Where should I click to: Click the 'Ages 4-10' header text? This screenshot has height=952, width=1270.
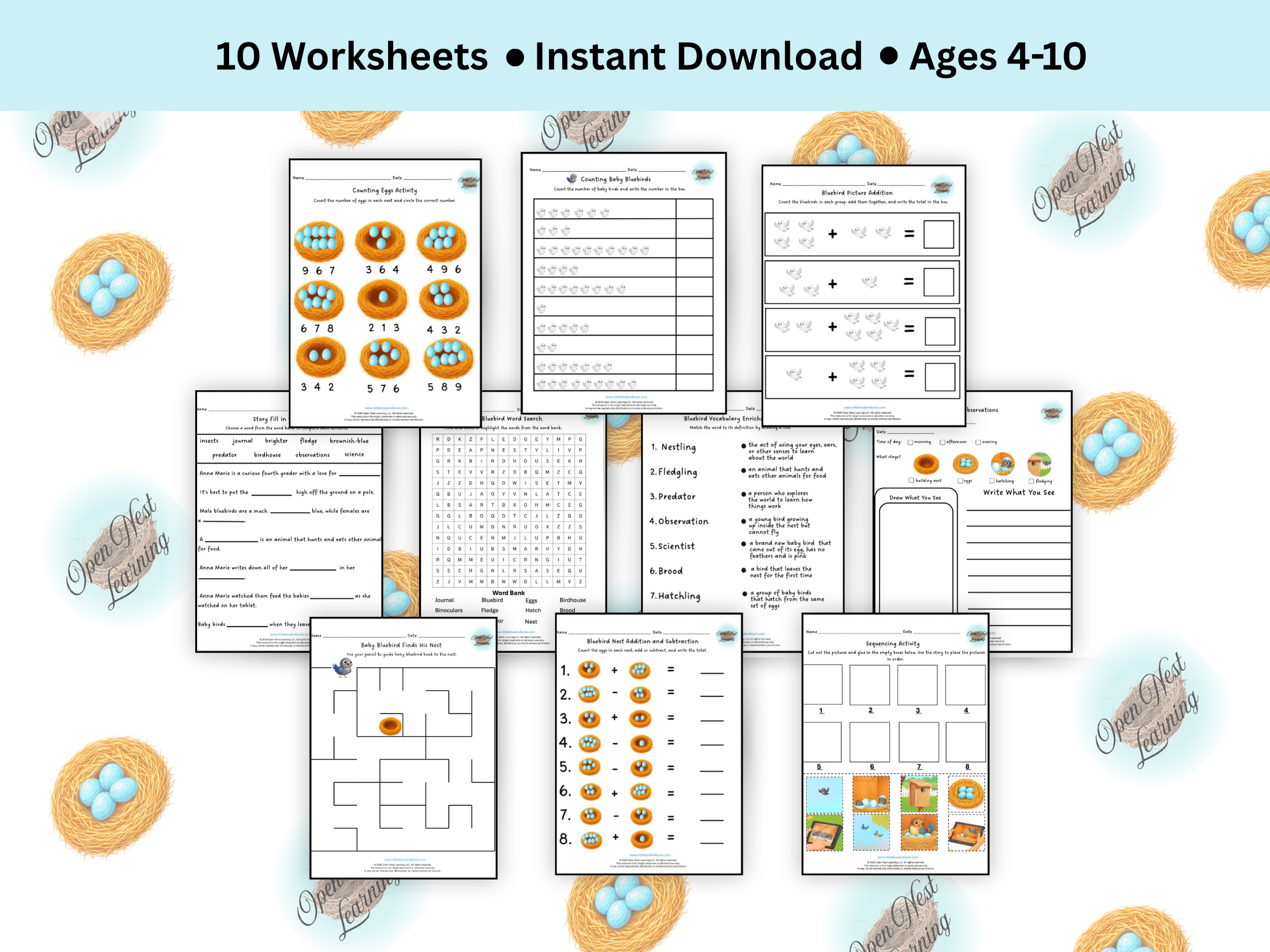click(998, 56)
